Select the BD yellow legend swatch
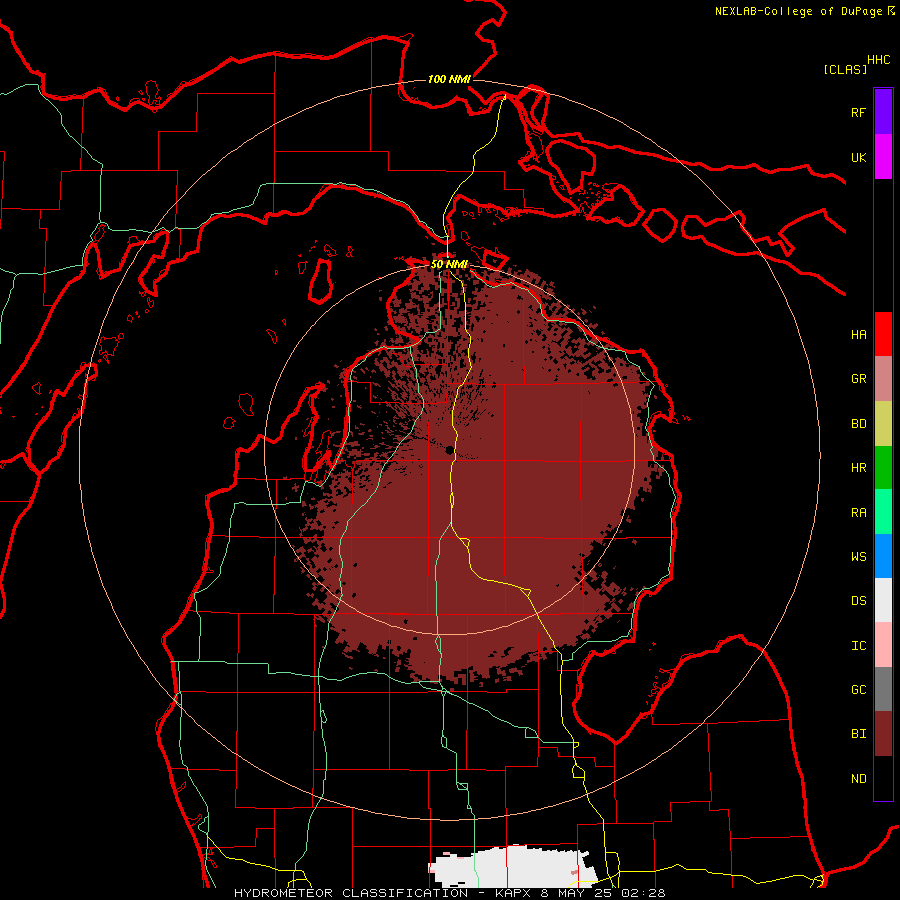Screen dimensions: 900x900 tap(883, 424)
